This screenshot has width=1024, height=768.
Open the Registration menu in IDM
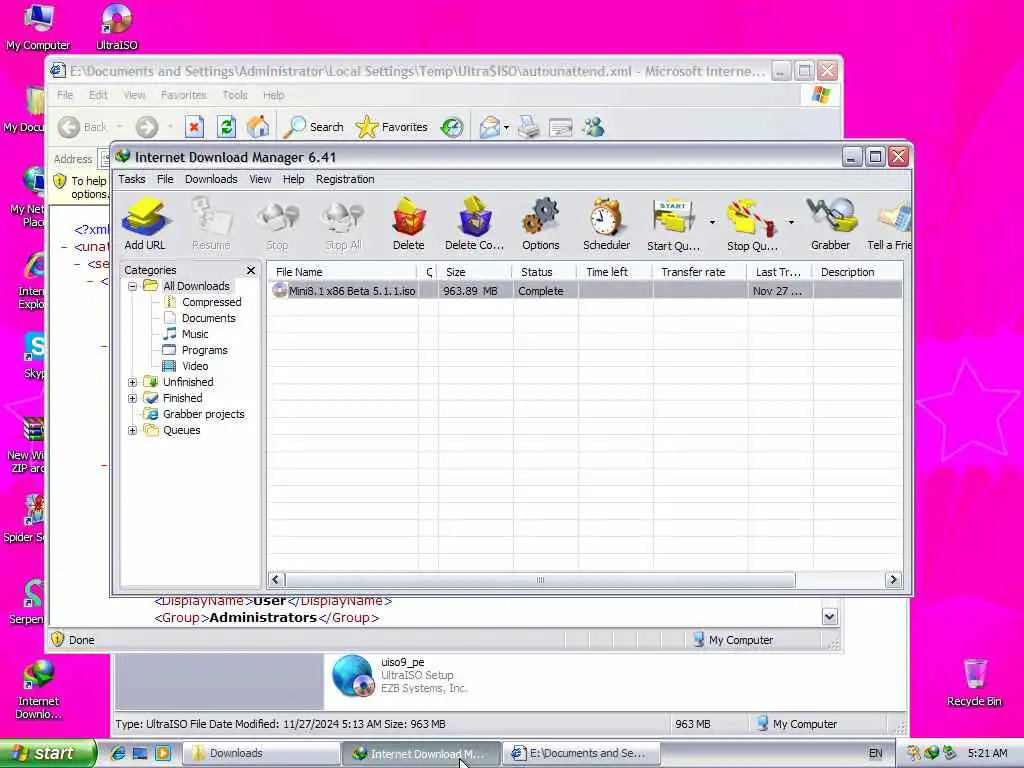[345, 179]
